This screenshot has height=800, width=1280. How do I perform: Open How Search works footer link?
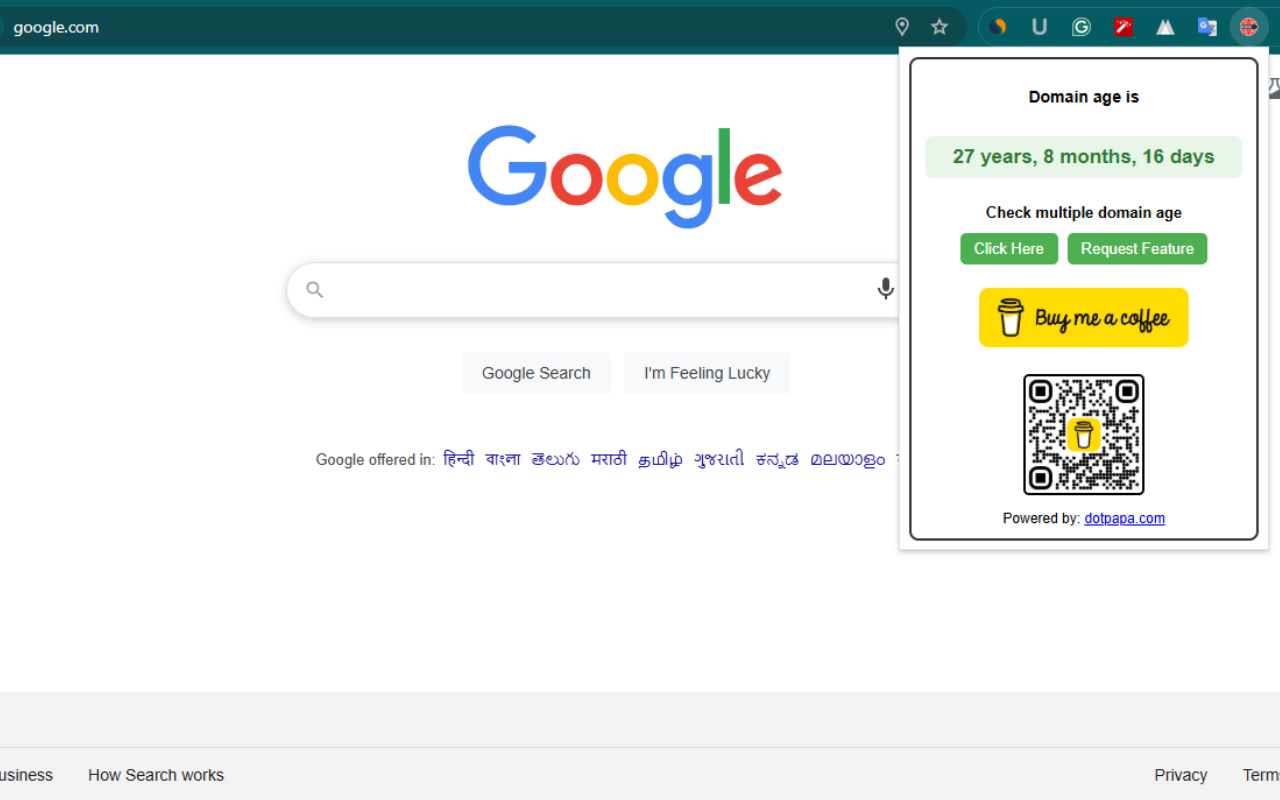coord(156,775)
